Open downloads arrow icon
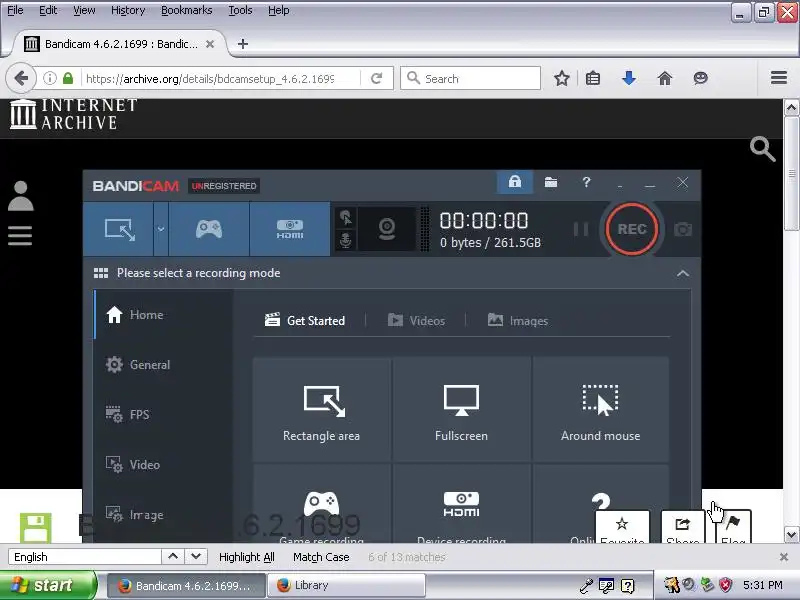 629,79
